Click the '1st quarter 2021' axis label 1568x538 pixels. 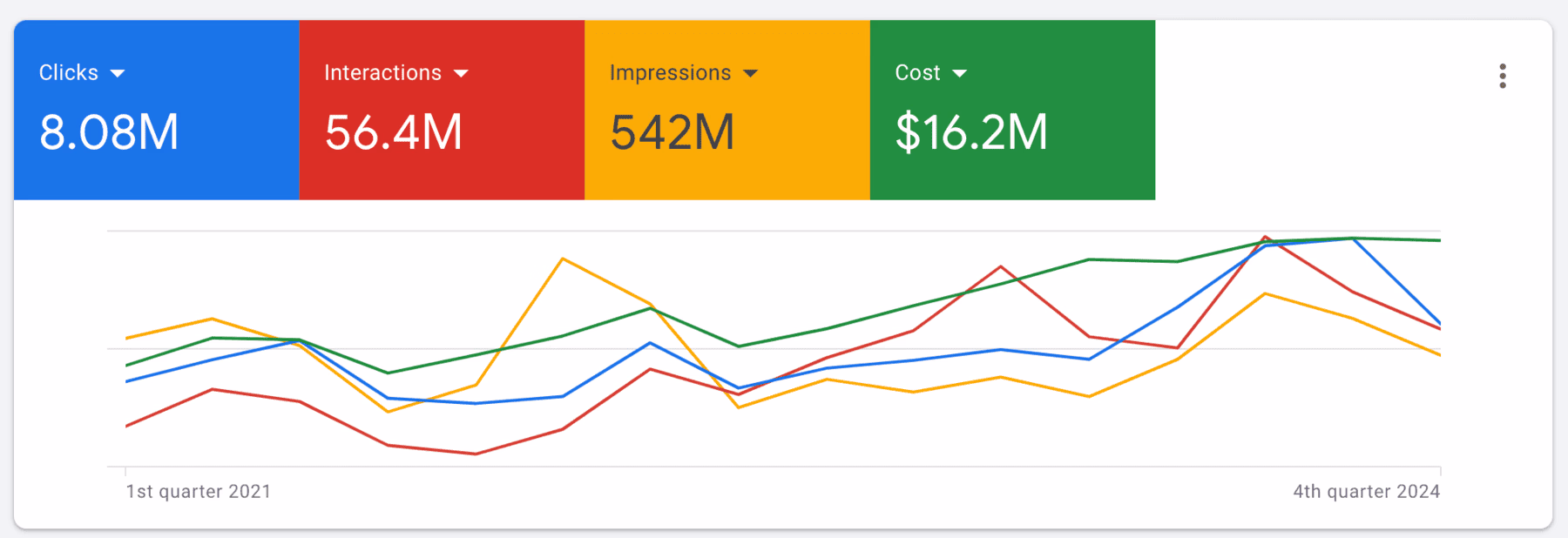point(199,491)
